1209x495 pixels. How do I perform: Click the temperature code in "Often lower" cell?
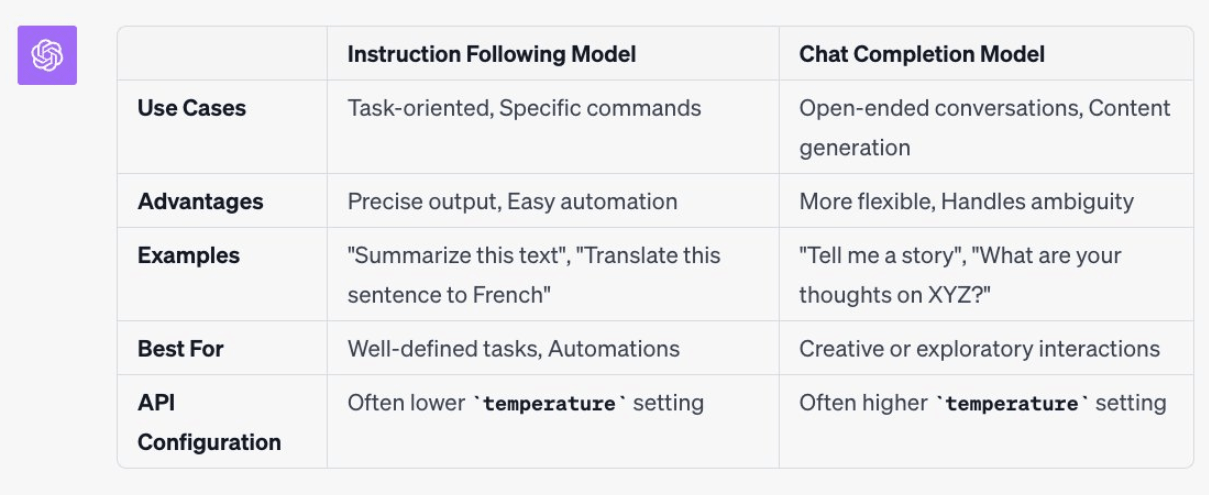click(548, 404)
